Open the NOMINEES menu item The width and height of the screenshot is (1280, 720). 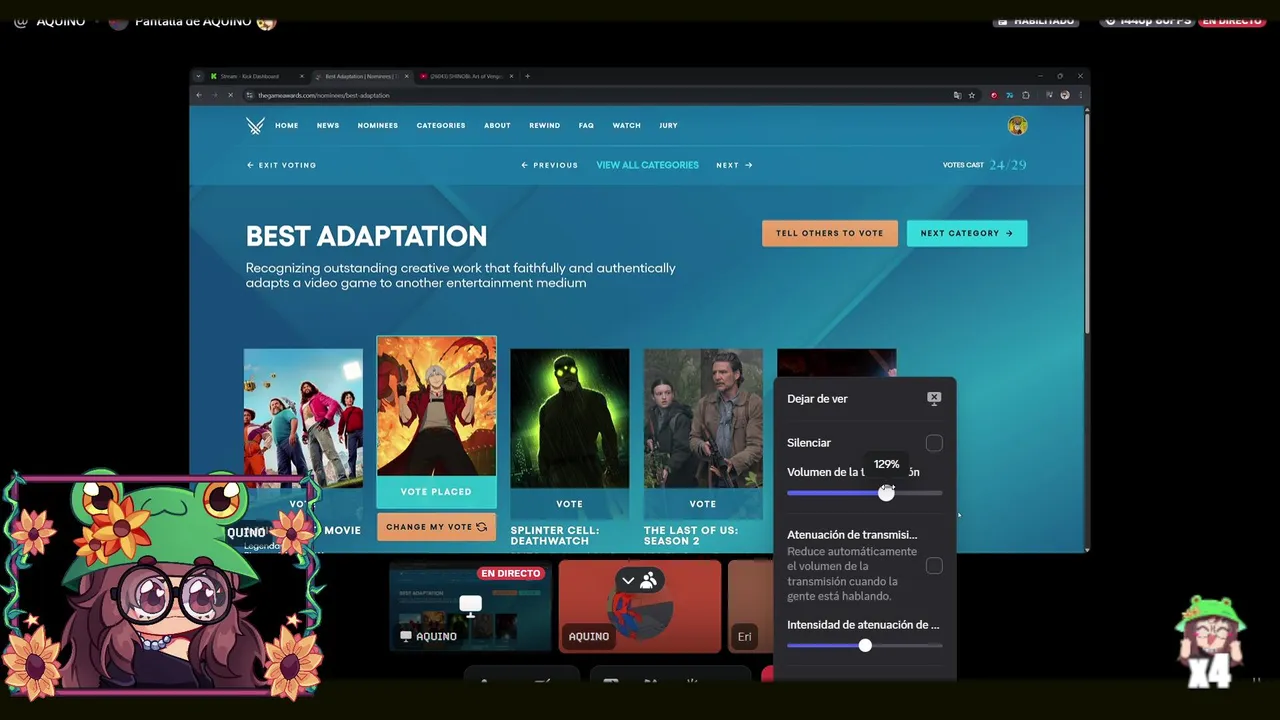tap(378, 126)
